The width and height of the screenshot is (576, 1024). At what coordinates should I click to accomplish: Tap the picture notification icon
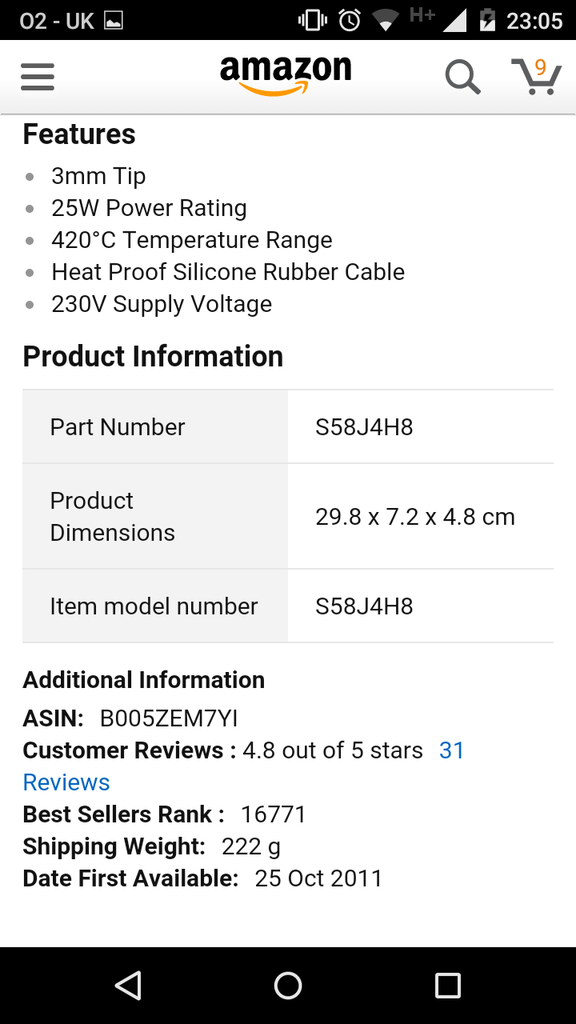[x=113, y=21]
